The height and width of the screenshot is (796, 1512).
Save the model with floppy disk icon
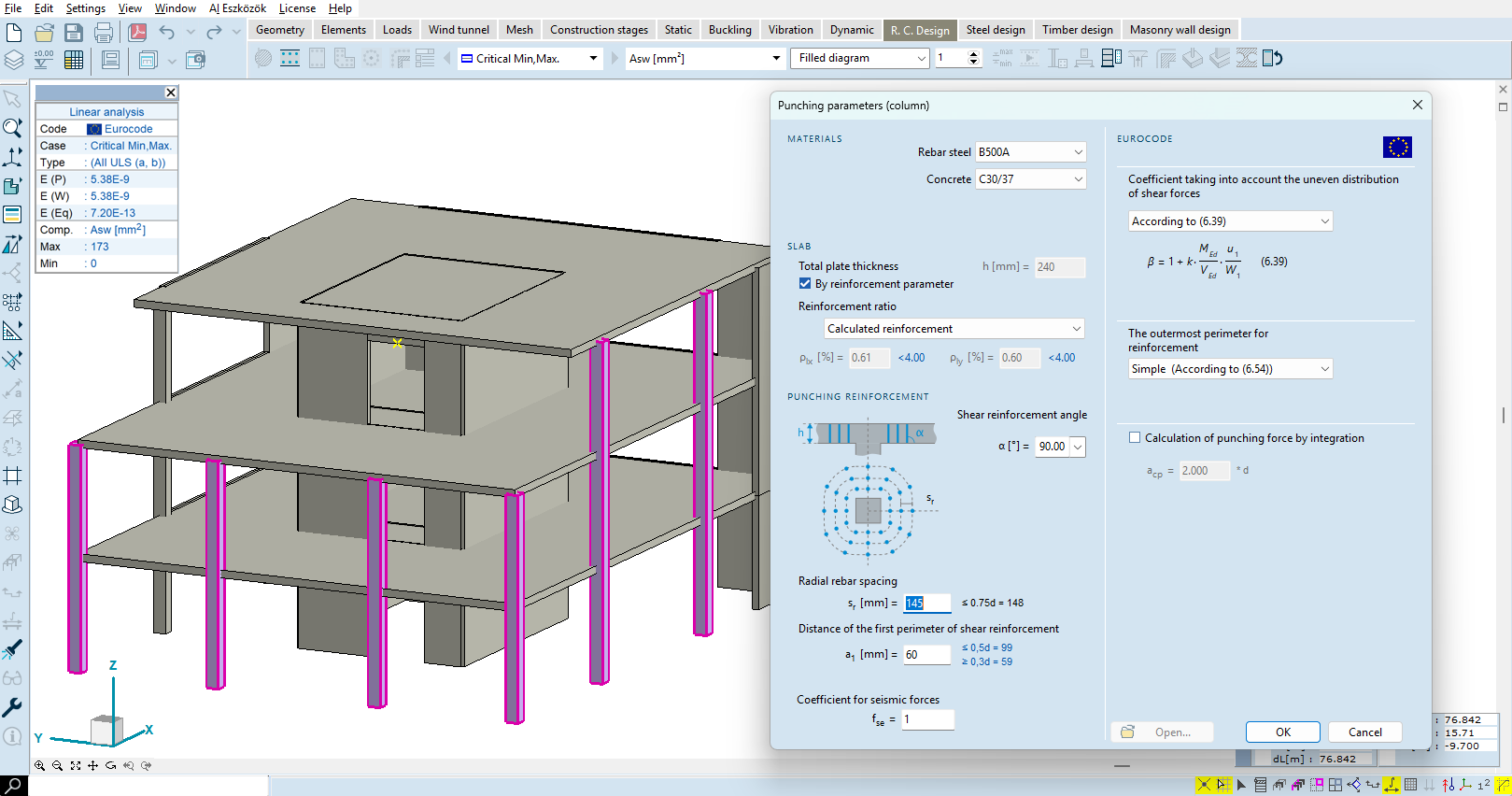click(x=74, y=33)
